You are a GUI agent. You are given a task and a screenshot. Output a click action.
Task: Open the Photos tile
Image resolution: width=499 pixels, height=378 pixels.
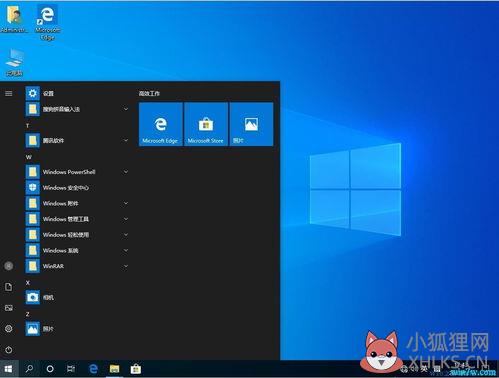click(x=251, y=124)
